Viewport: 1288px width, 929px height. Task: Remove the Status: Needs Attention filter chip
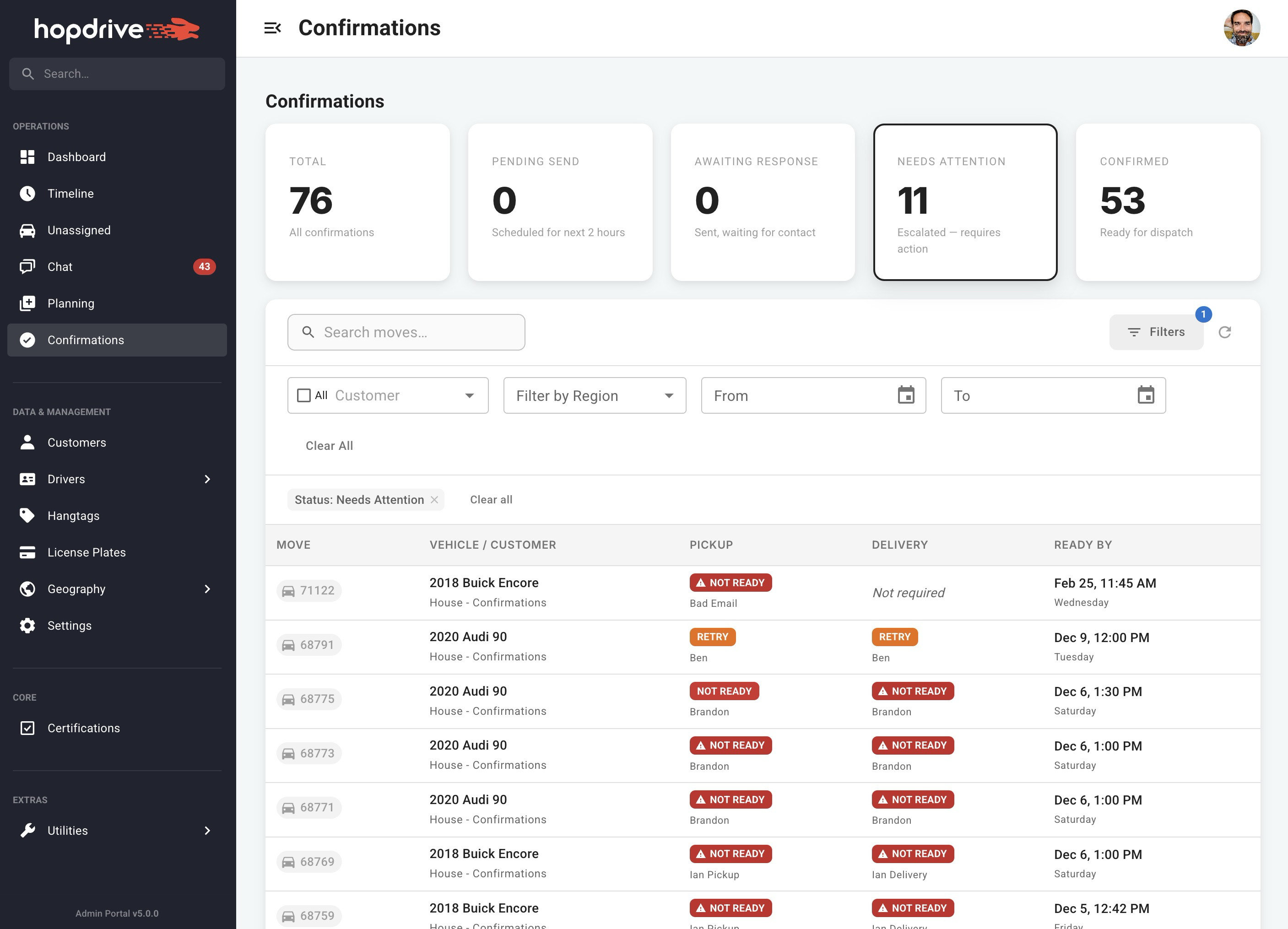tap(434, 500)
